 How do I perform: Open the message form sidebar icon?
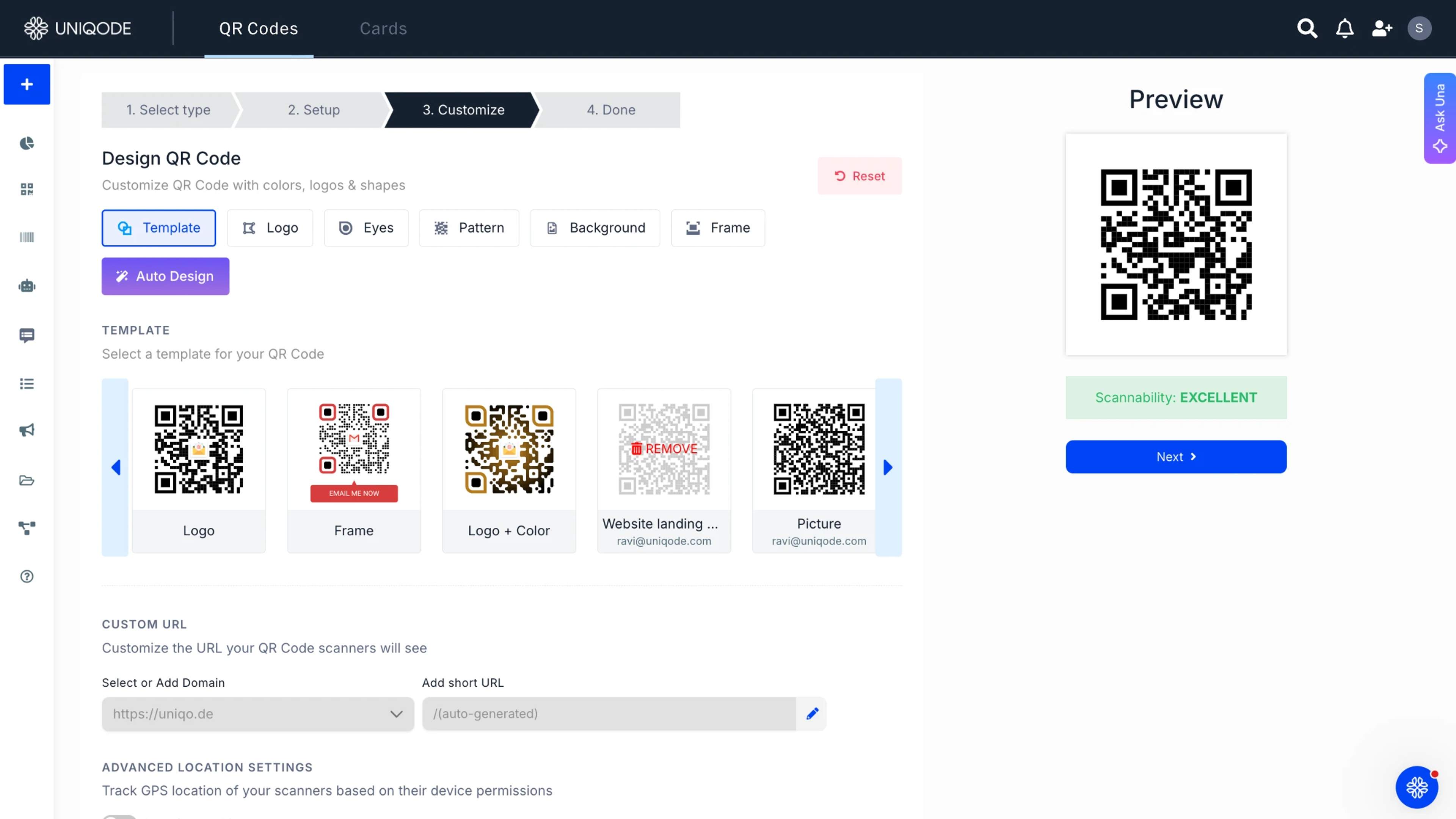click(x=27, y=336)
